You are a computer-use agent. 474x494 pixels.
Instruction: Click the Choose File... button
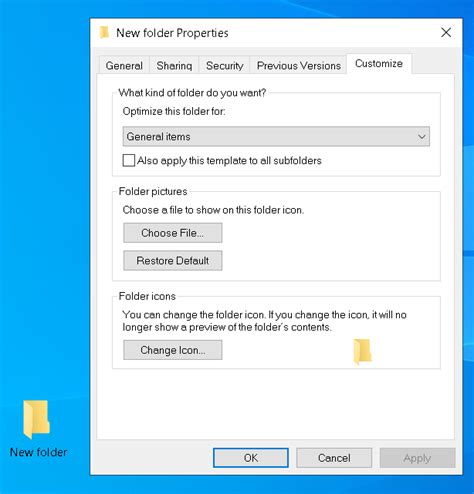173,233
